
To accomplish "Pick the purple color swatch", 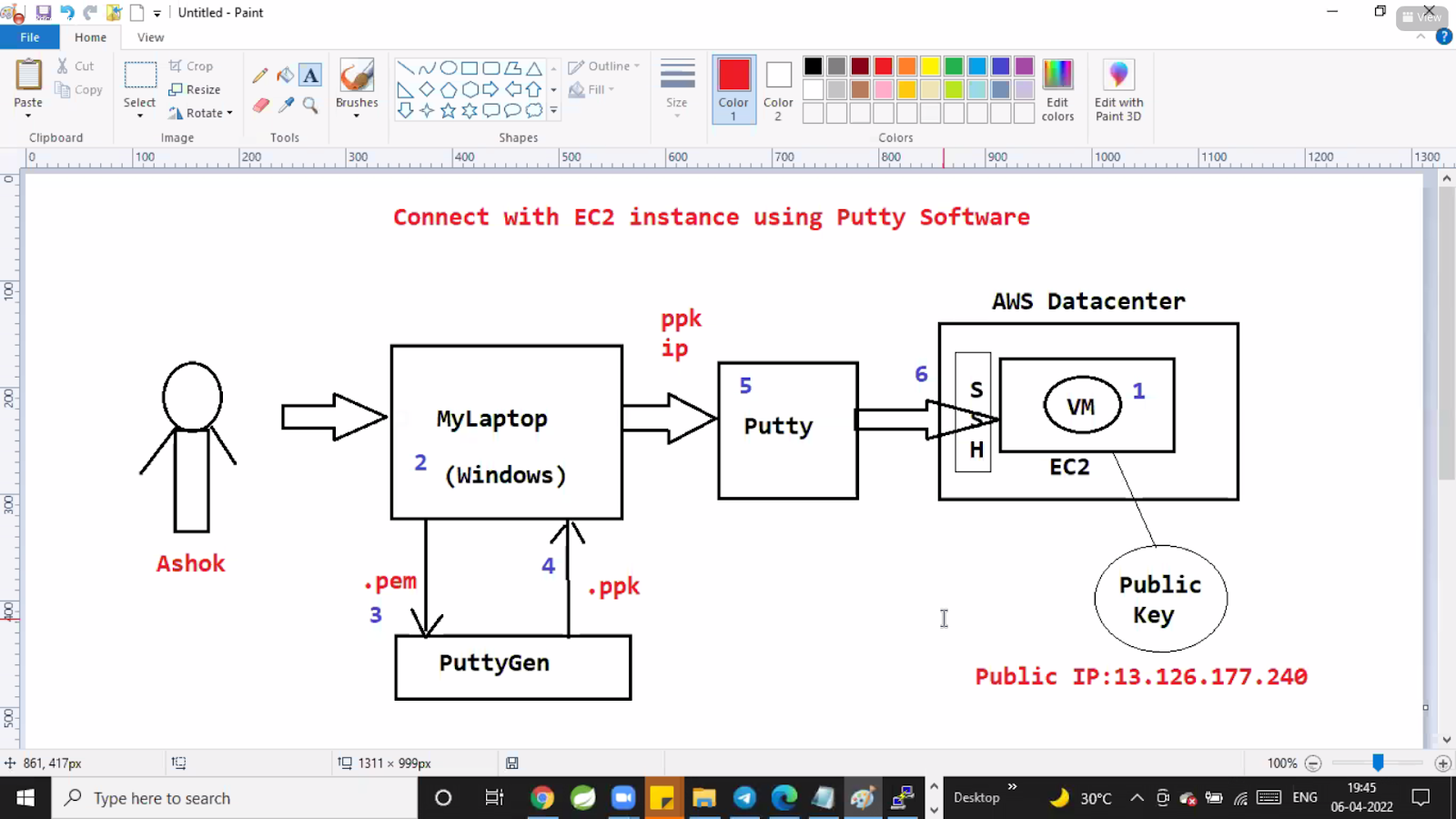I will 1024,66.
